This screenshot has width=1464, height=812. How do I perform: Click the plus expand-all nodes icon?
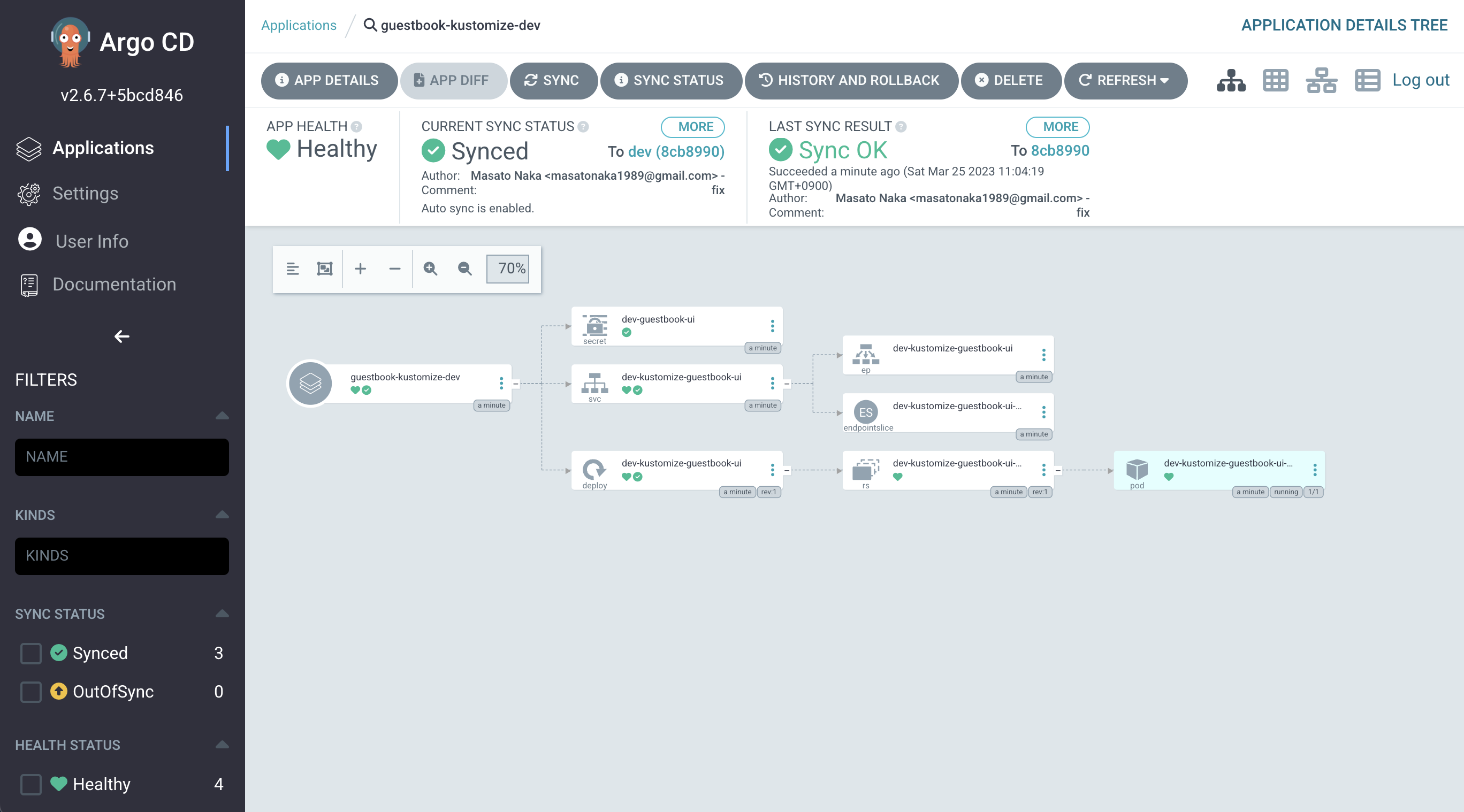tap(360, 269)
